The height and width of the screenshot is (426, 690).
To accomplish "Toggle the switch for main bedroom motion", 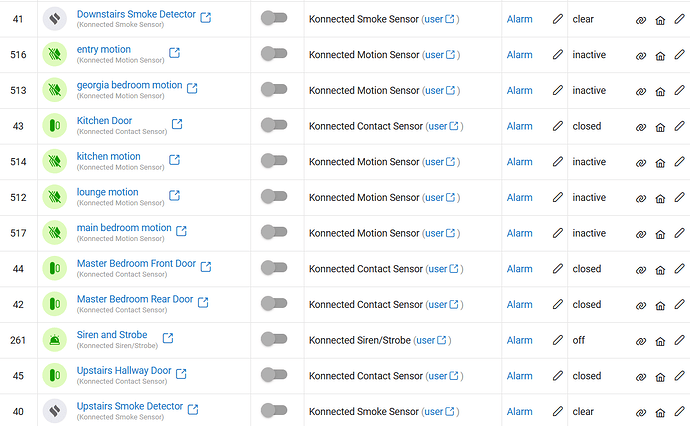I will pyautogui.click(x=274, y=232).
